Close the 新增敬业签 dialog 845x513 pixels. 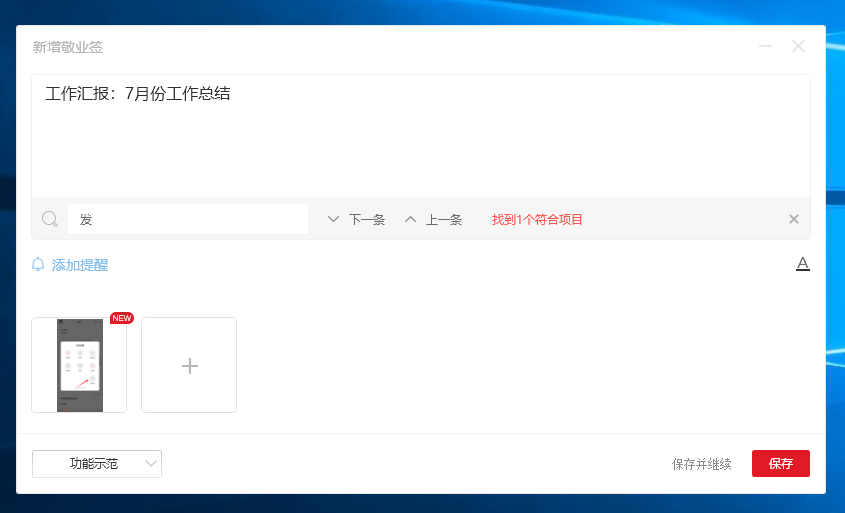coord(798,46)
